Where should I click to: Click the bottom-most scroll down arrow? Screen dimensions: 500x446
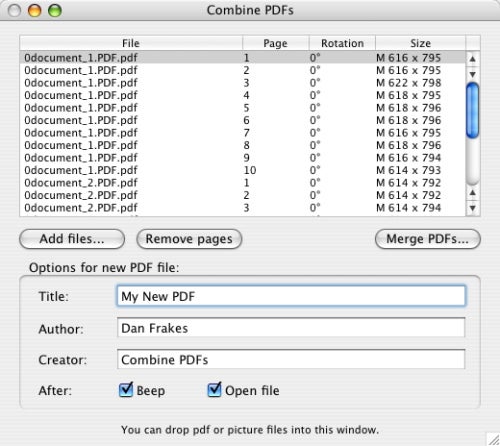(x=473, y=208)
